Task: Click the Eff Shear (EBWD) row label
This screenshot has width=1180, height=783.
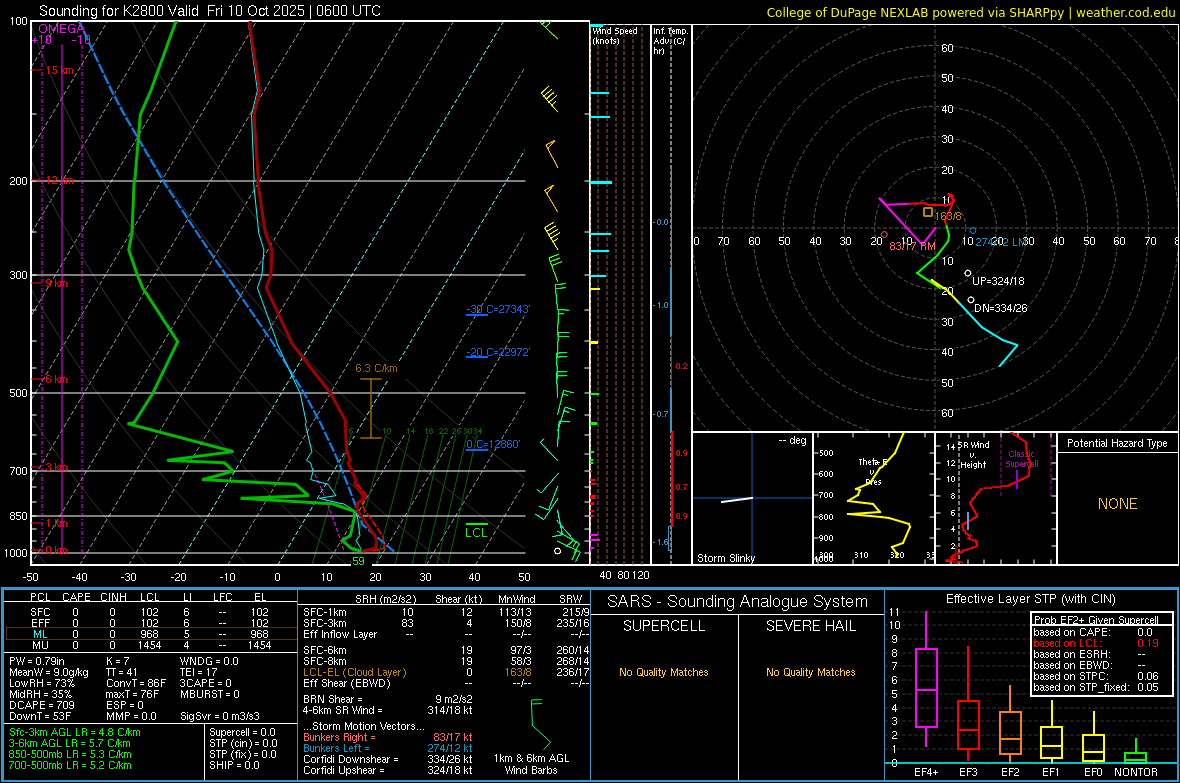Action: point(347,683)
